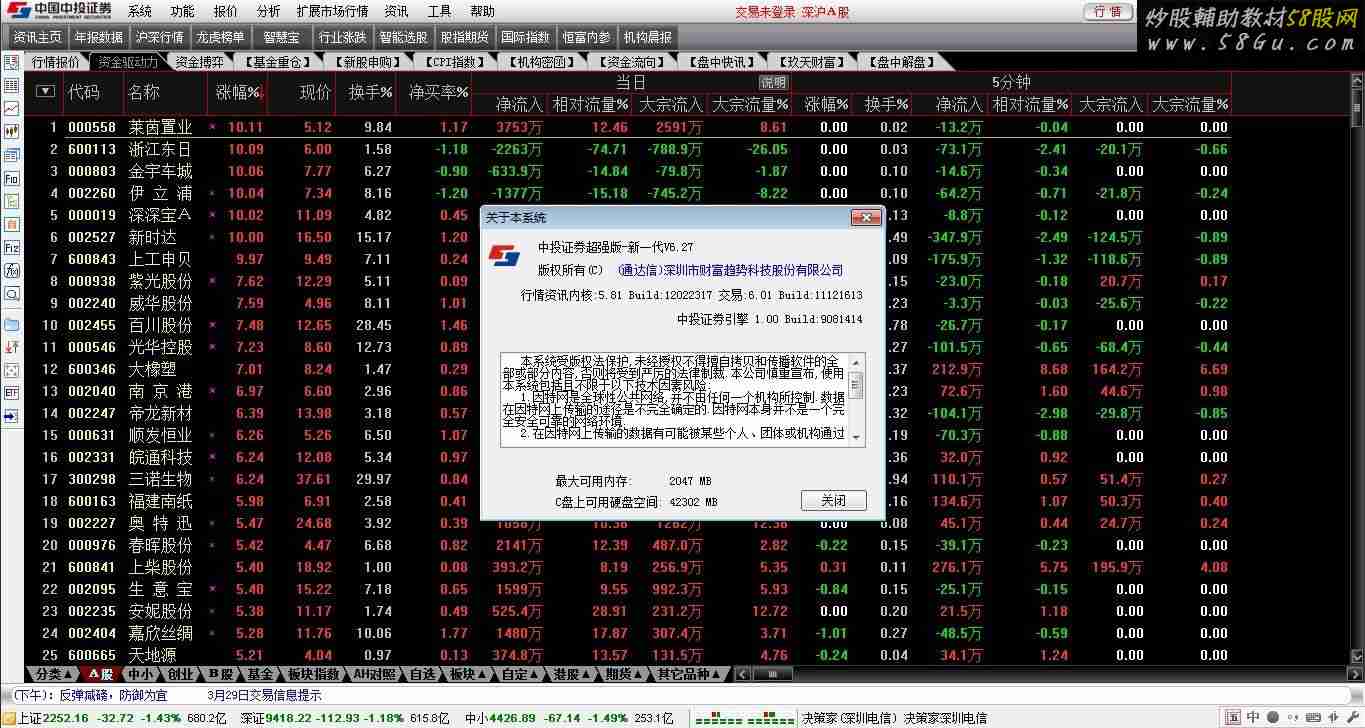Expand the 基金▲ bottom tab menu
This screenshot has height=728, width=1365.
(x=259, y=674)
